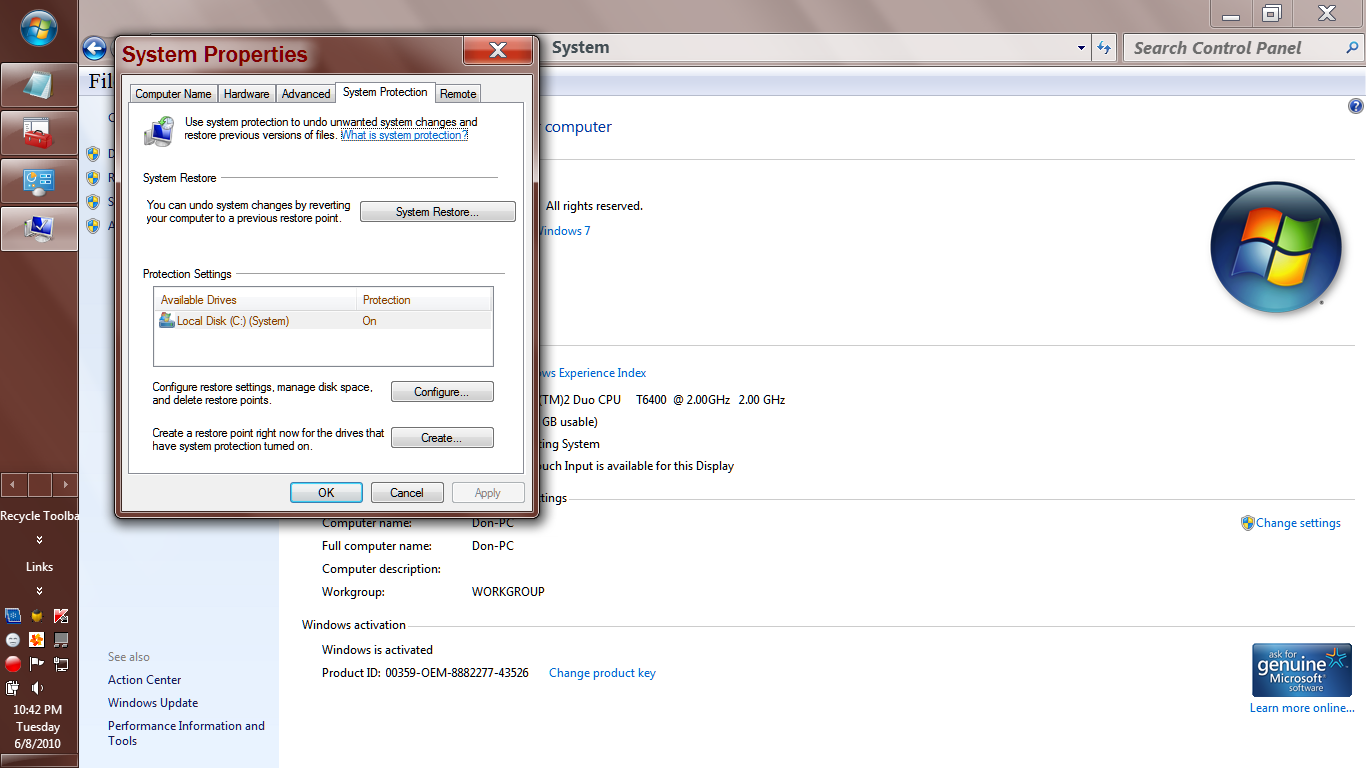This screenshot has width=1366, height=768.
Task: Open the Windows Start orb
Action: [x=38, y=29]
